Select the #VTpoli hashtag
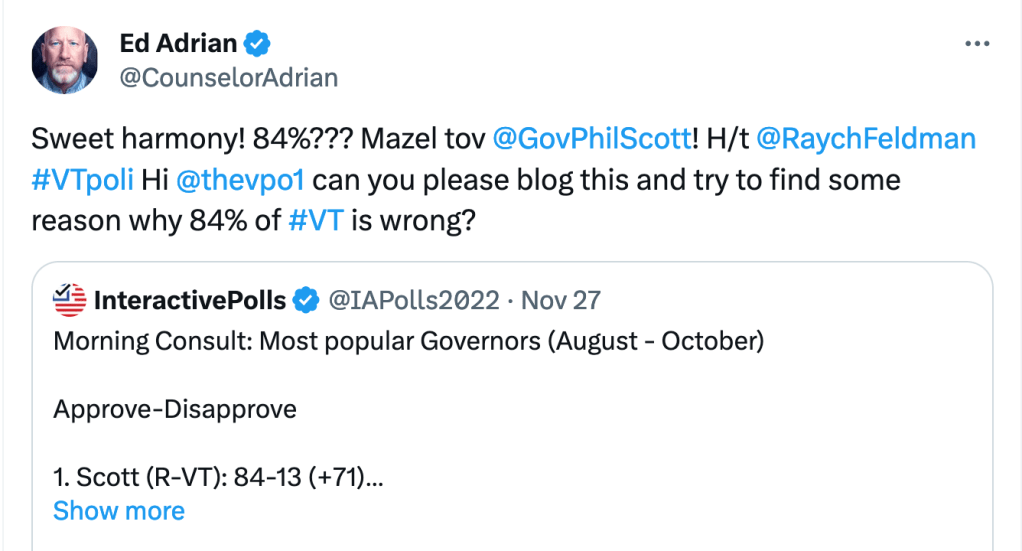Screen dimensions: 1022x551 pyautogui.click(x=83, y=180)
